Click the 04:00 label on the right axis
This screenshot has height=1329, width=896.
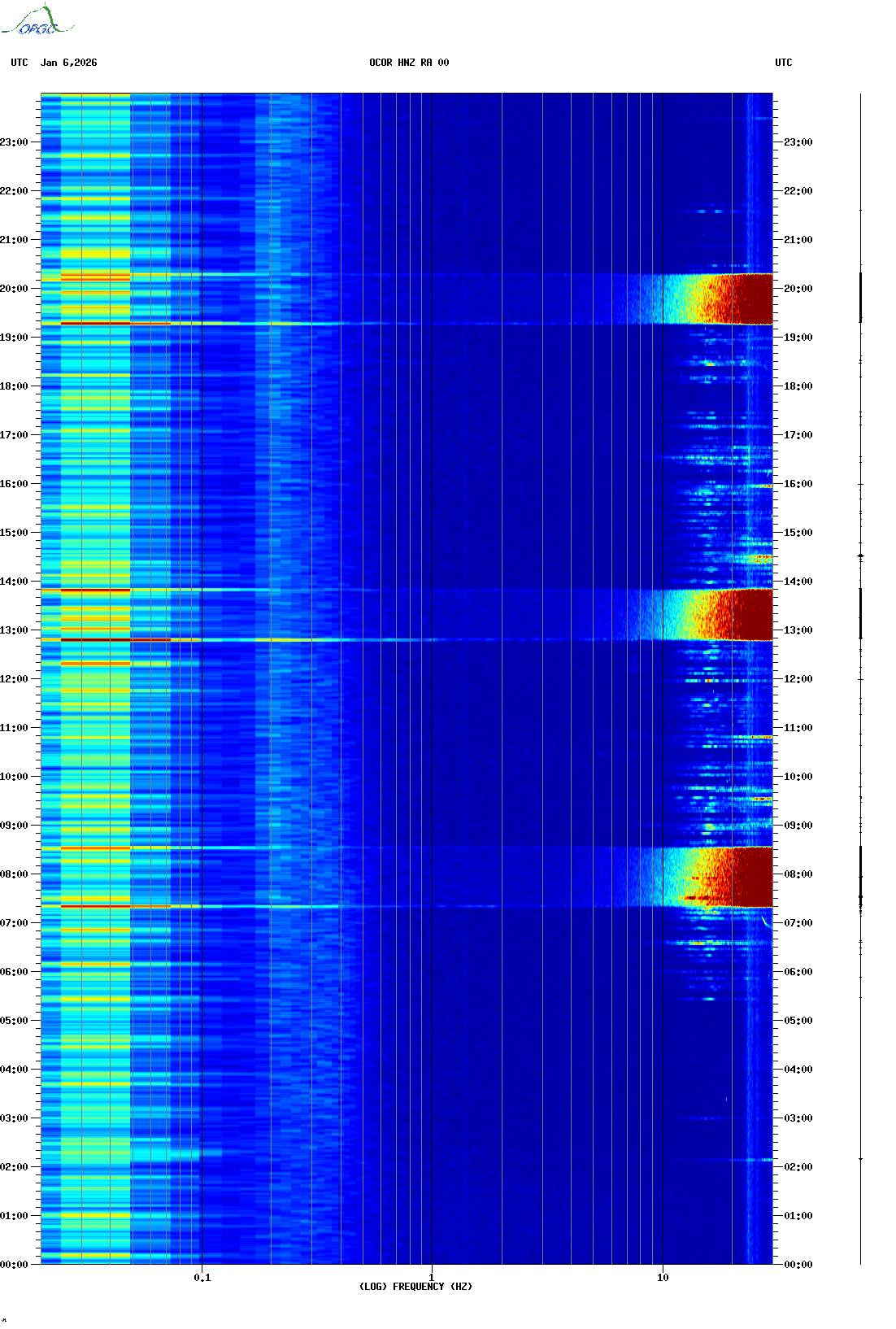pos(798,1070)
